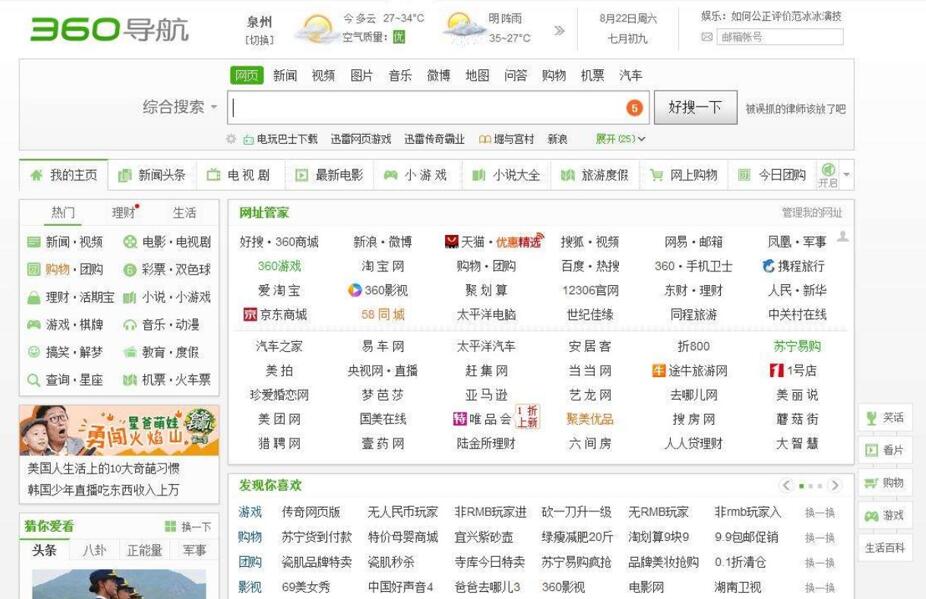Click the 好搜一下 search button
Screen dimensions: 926x599
pyautogui.click(x=695, y=108)
